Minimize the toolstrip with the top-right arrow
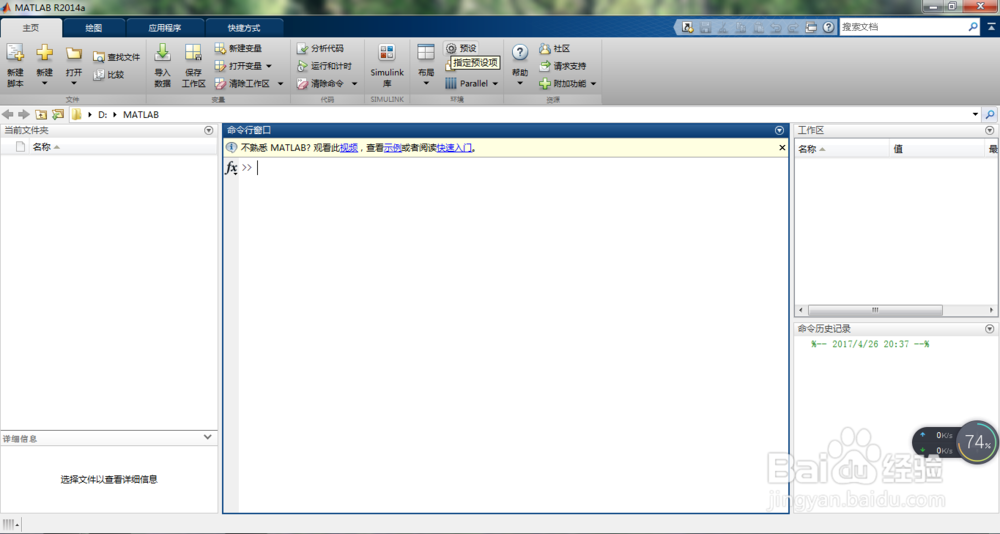The height and width of the screenshot is (534, 1000). [x=991, y=27]
